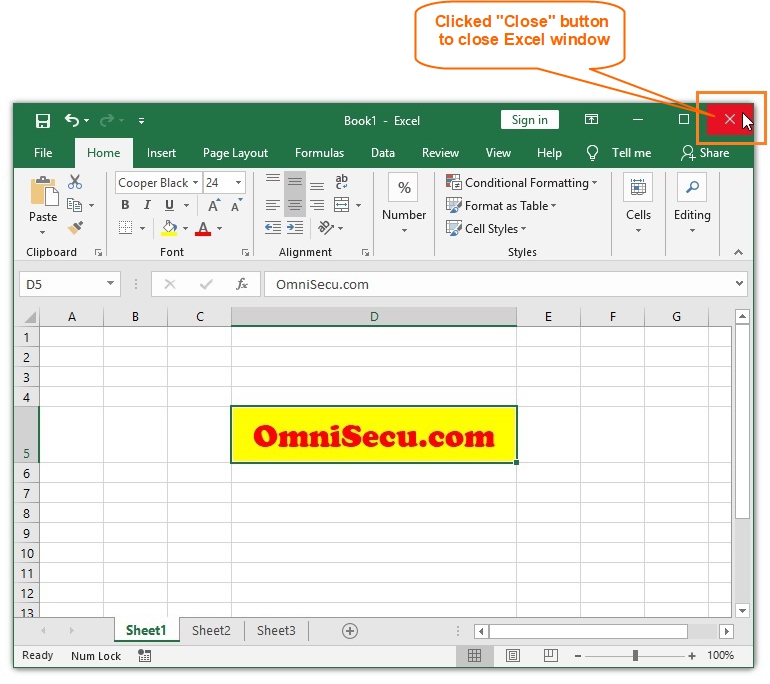Switch to the Review tab
The image size is (770, 684).
[440, 153]
